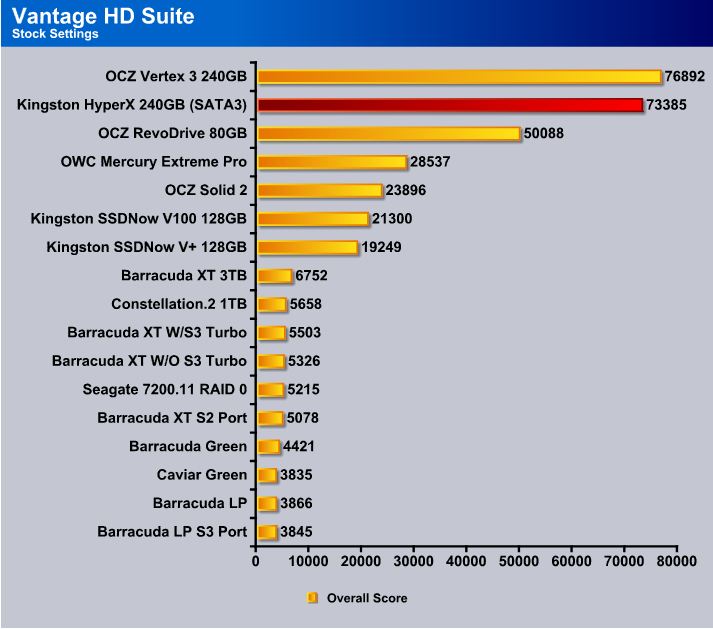Click the 'Barracuda XT 3TB' label
Viewport: 713px width, 629px height.
point(184,276)
